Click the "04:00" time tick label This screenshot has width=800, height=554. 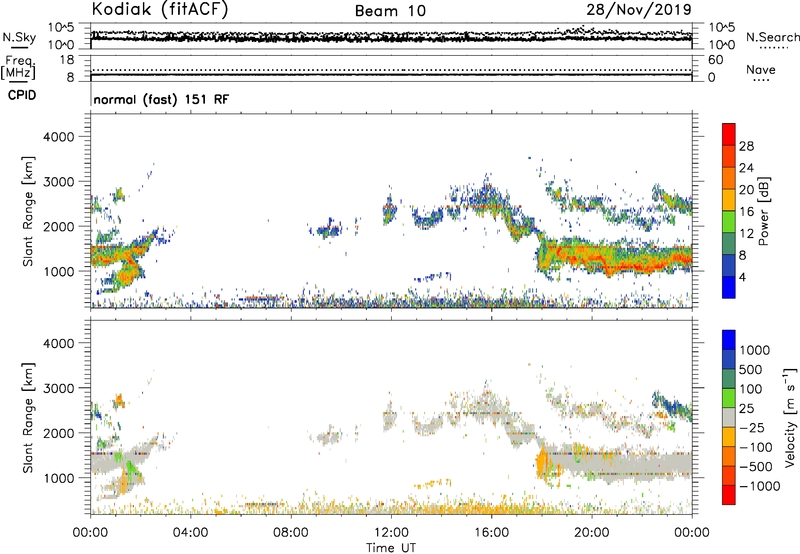[x=190, y=533]
